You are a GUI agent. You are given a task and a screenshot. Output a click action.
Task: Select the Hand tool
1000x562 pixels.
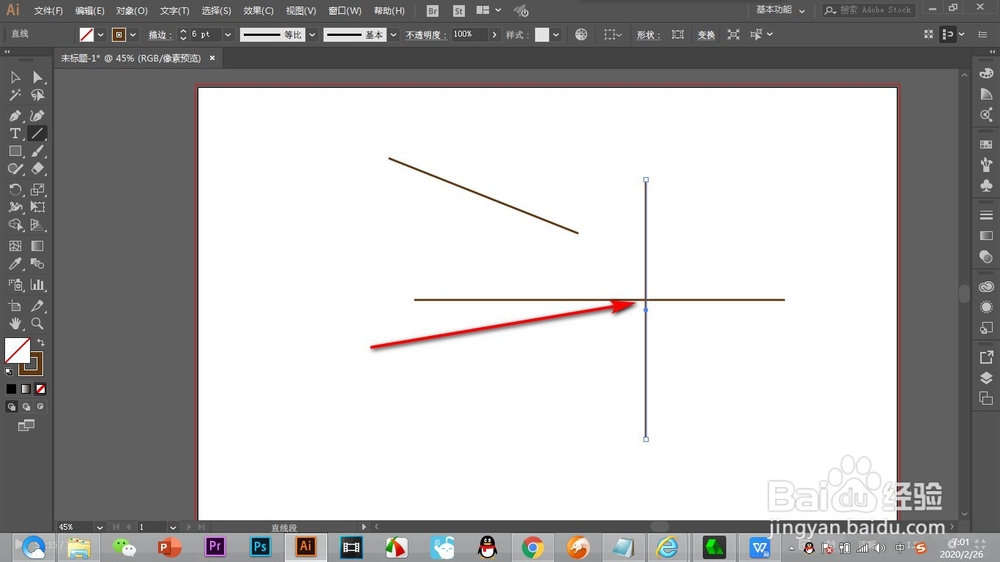[15, 324]
